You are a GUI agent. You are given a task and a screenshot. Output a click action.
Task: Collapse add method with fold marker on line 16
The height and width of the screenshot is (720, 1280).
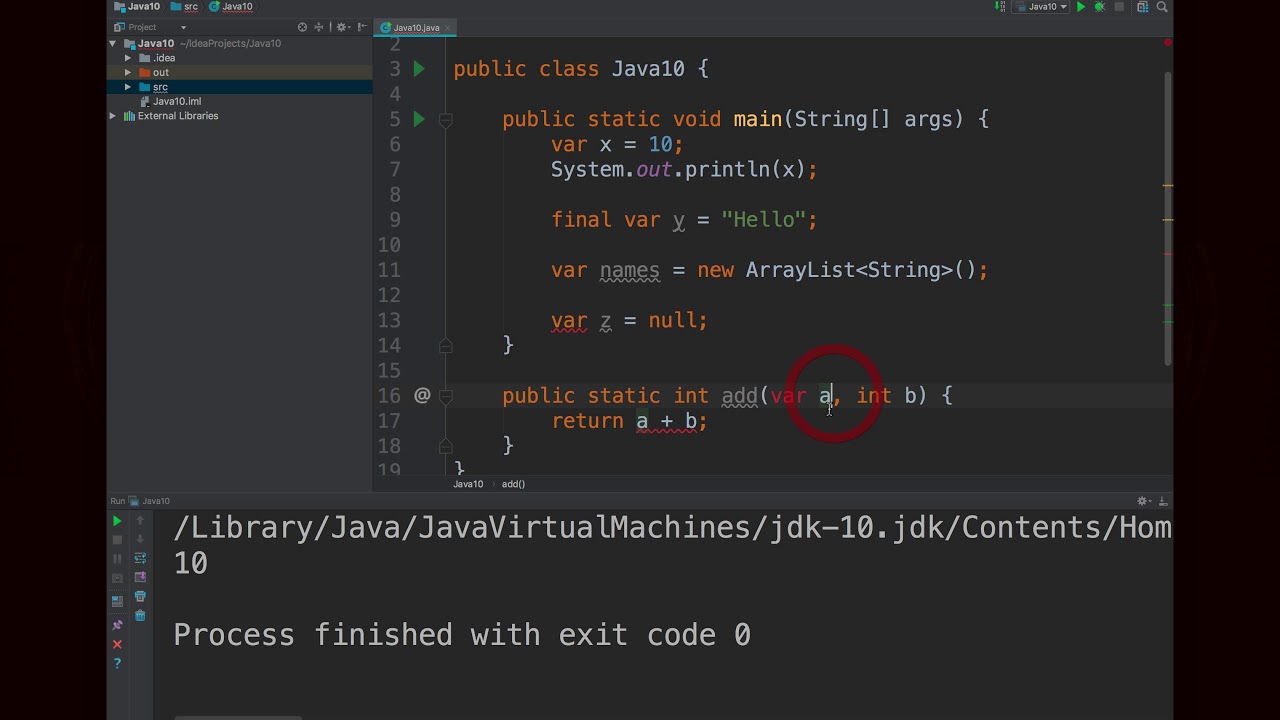pyautogui.click(x=446, y=396)
